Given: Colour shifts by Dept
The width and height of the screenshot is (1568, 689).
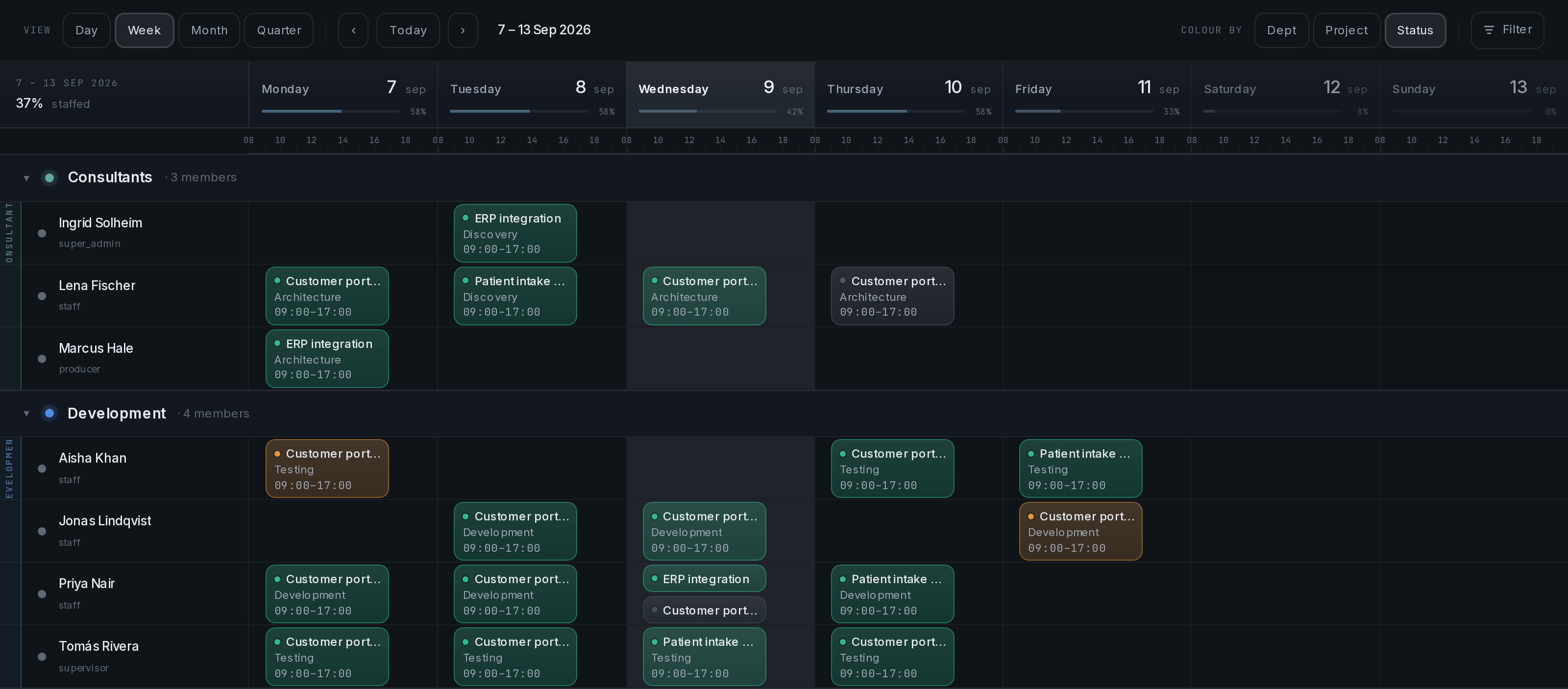Looking at the screenshot, I should coord(1281,30).
